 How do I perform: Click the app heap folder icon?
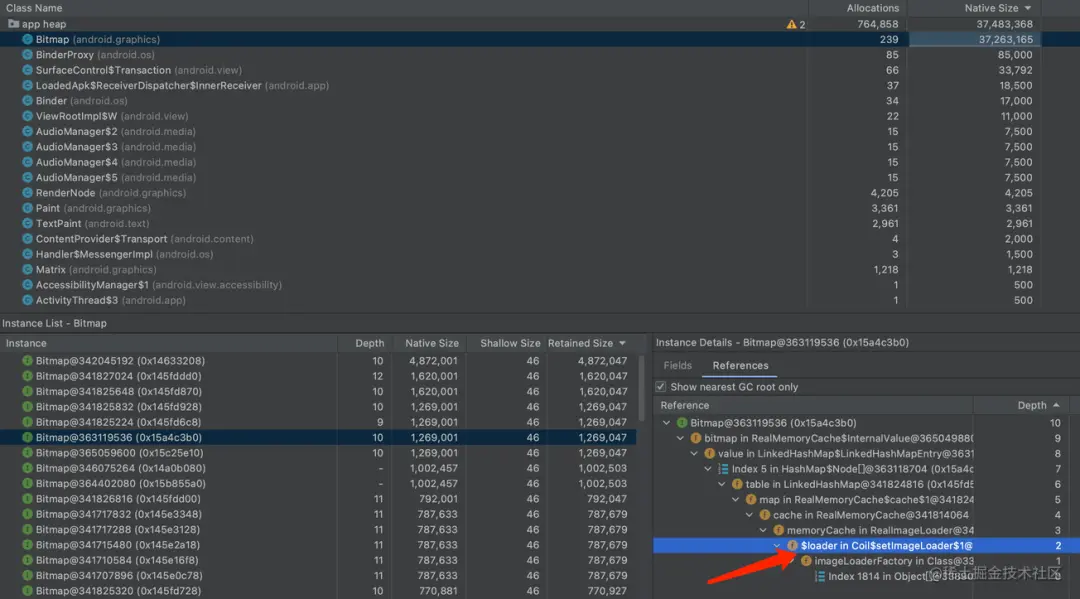click(x=14, y=24)
